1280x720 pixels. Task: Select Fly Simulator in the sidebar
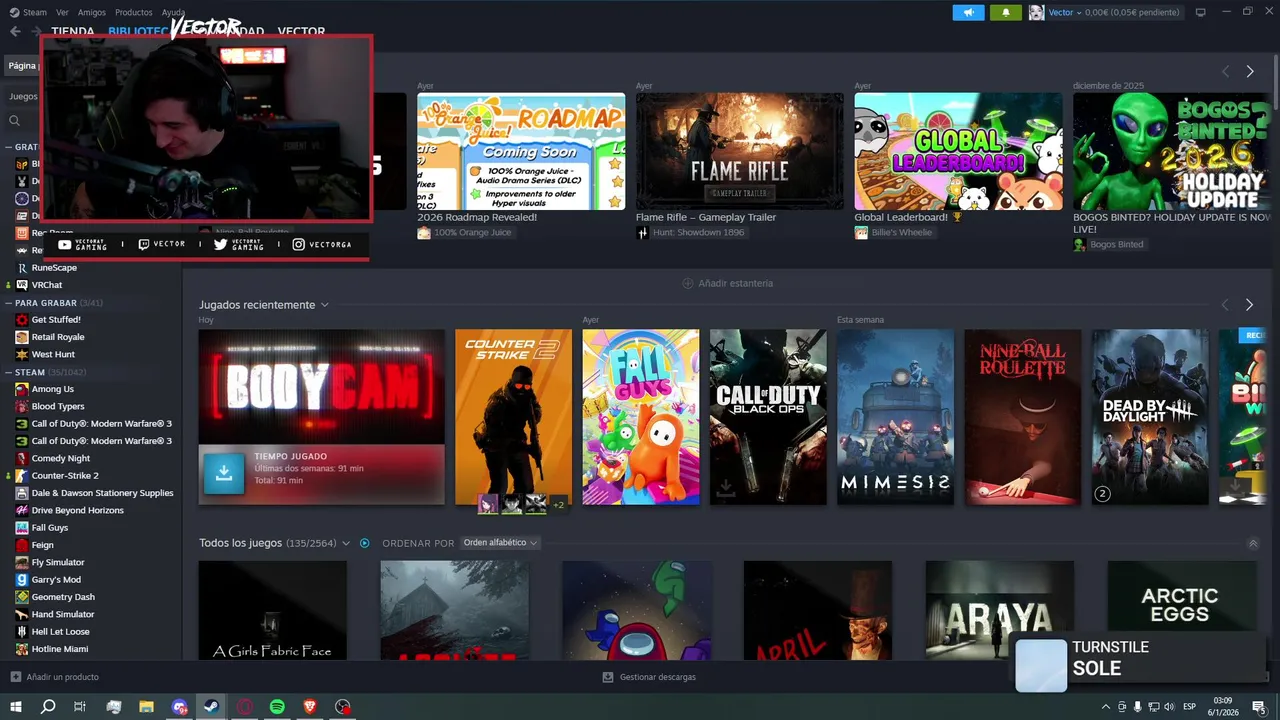58,562
